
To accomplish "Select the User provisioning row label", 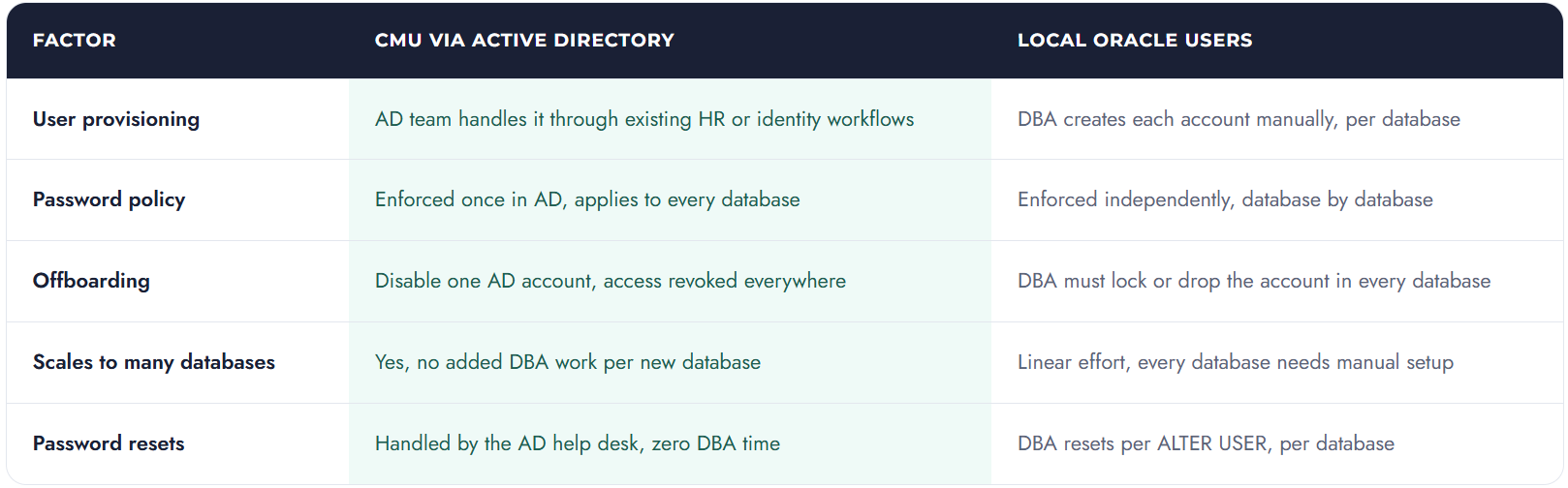I will point(116,119).
